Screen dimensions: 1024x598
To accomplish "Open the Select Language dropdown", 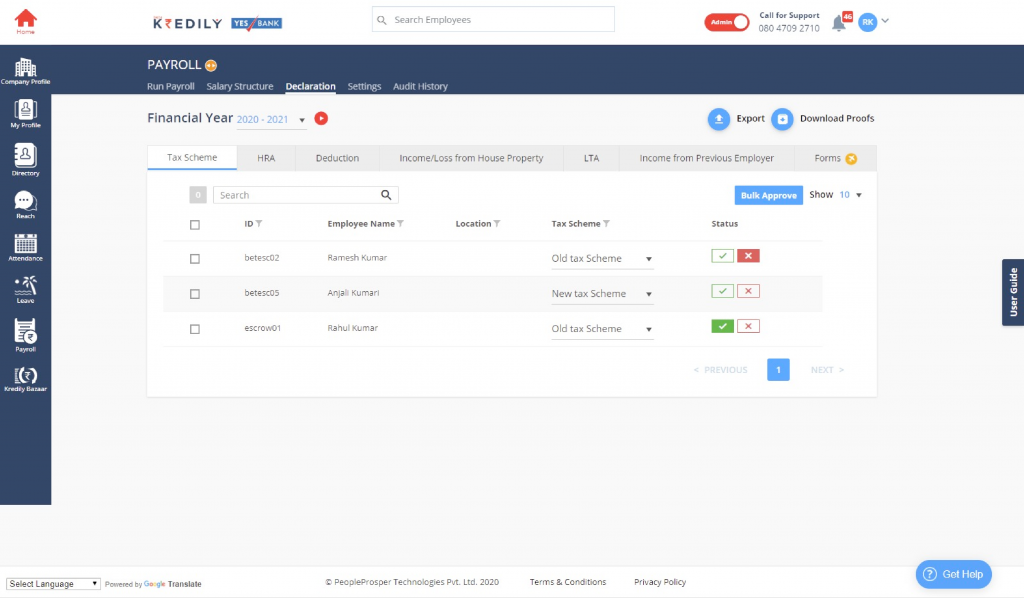I will tap(54, 584).
